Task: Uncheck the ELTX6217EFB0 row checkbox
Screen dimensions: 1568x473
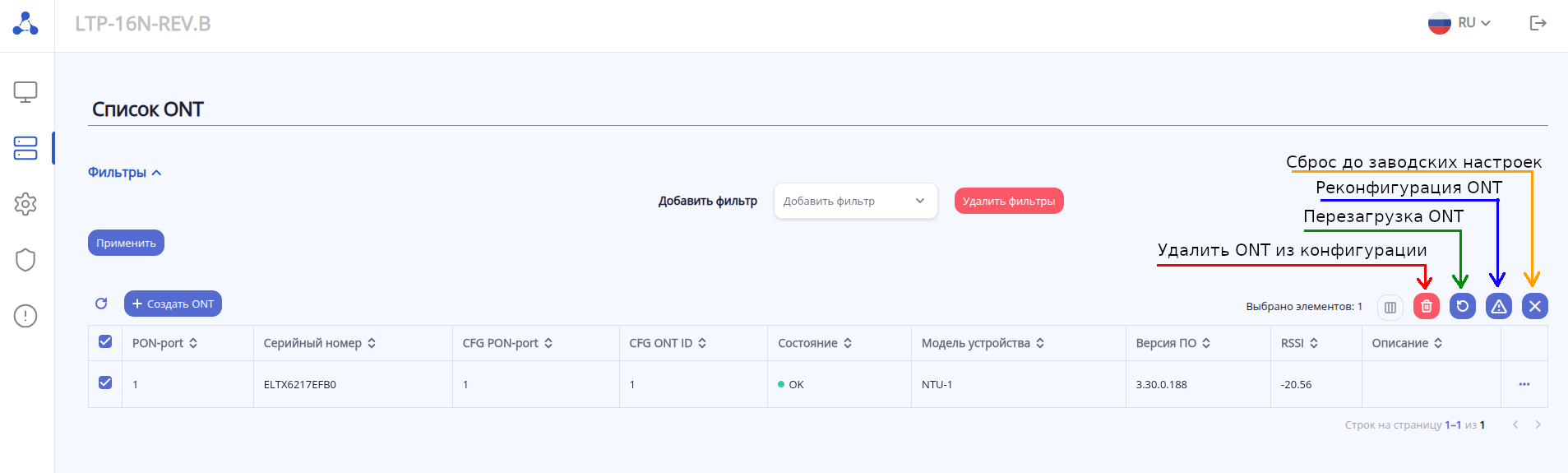Action: click(x=105, y=383)
